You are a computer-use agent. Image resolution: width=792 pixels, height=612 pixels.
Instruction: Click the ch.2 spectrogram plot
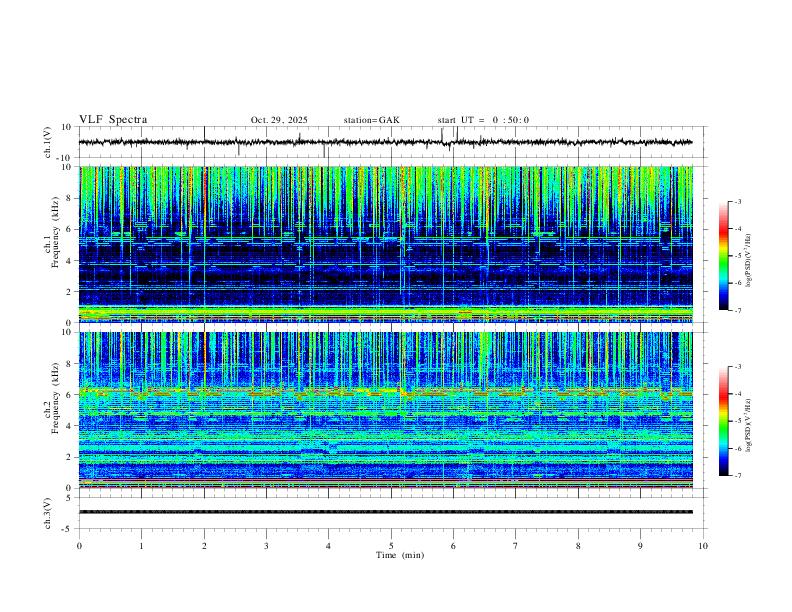386,410
